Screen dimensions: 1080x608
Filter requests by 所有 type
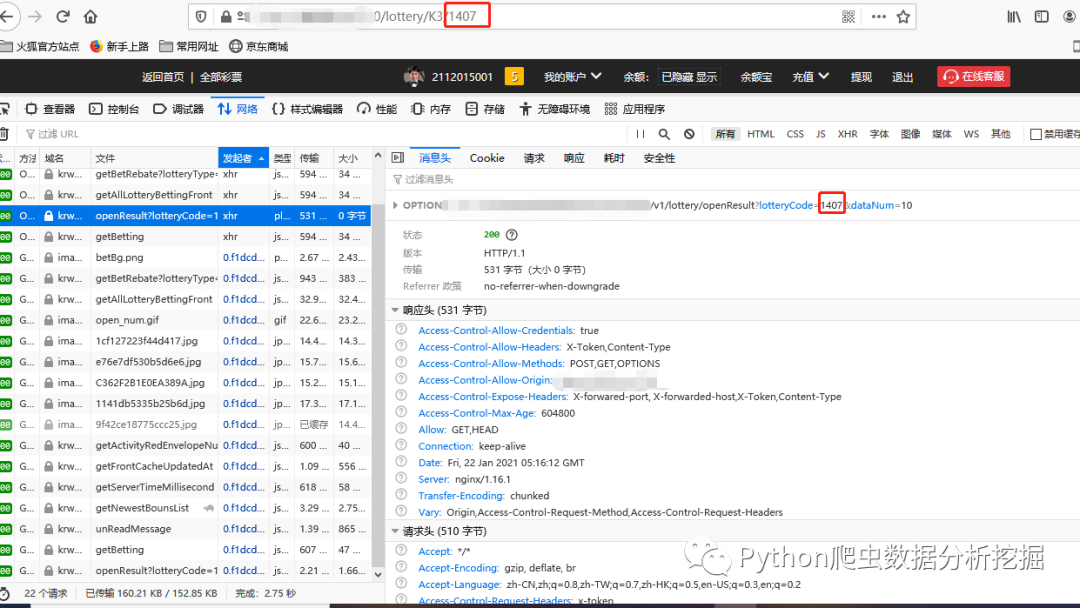(x=725, y=134)
